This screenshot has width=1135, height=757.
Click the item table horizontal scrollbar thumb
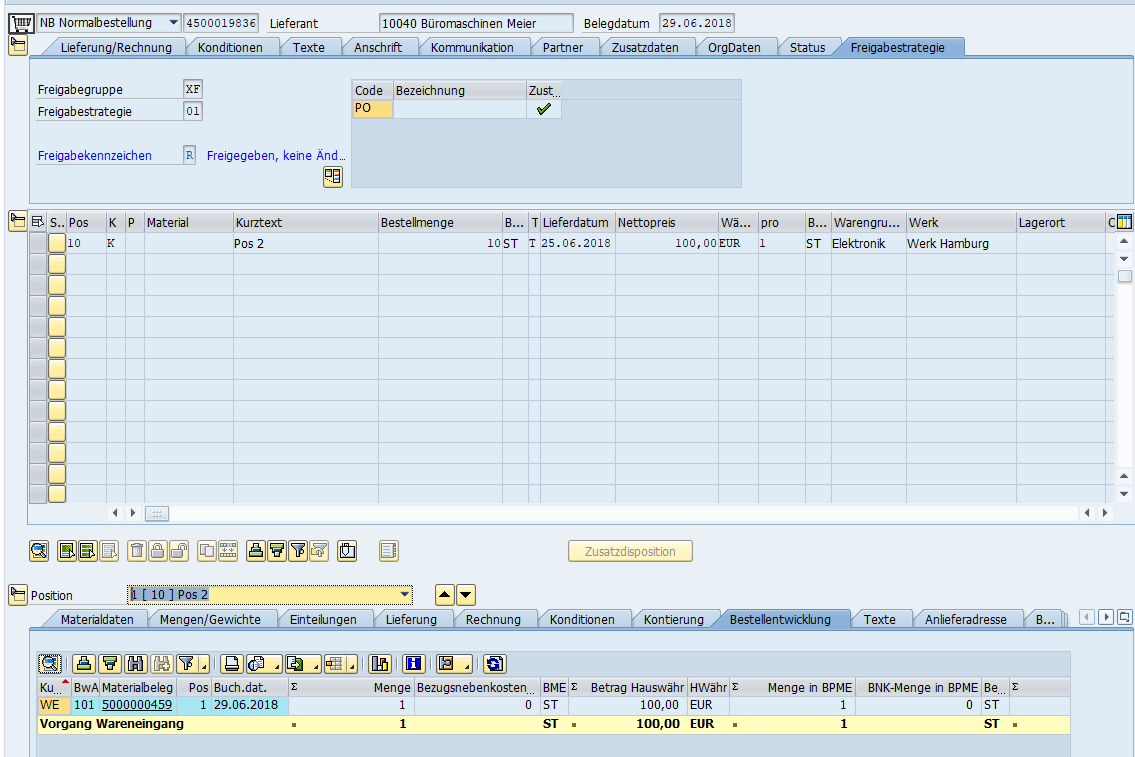pyautogui.click(x=157, y=513)
